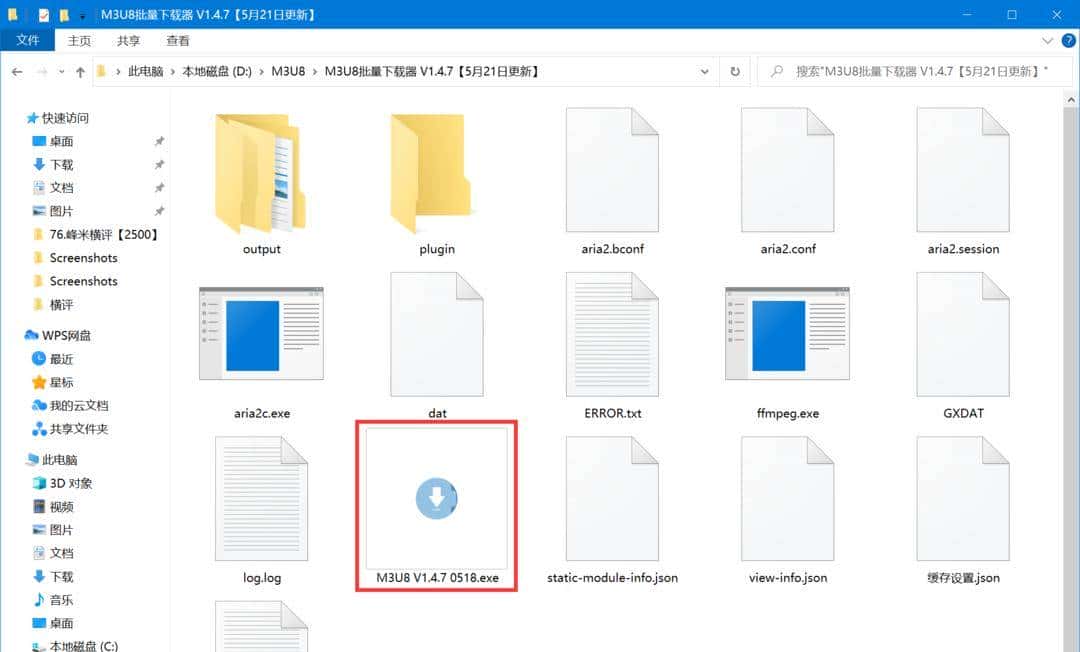Open 最近 under WPS网盘
1080x652 pixels.
61,359
